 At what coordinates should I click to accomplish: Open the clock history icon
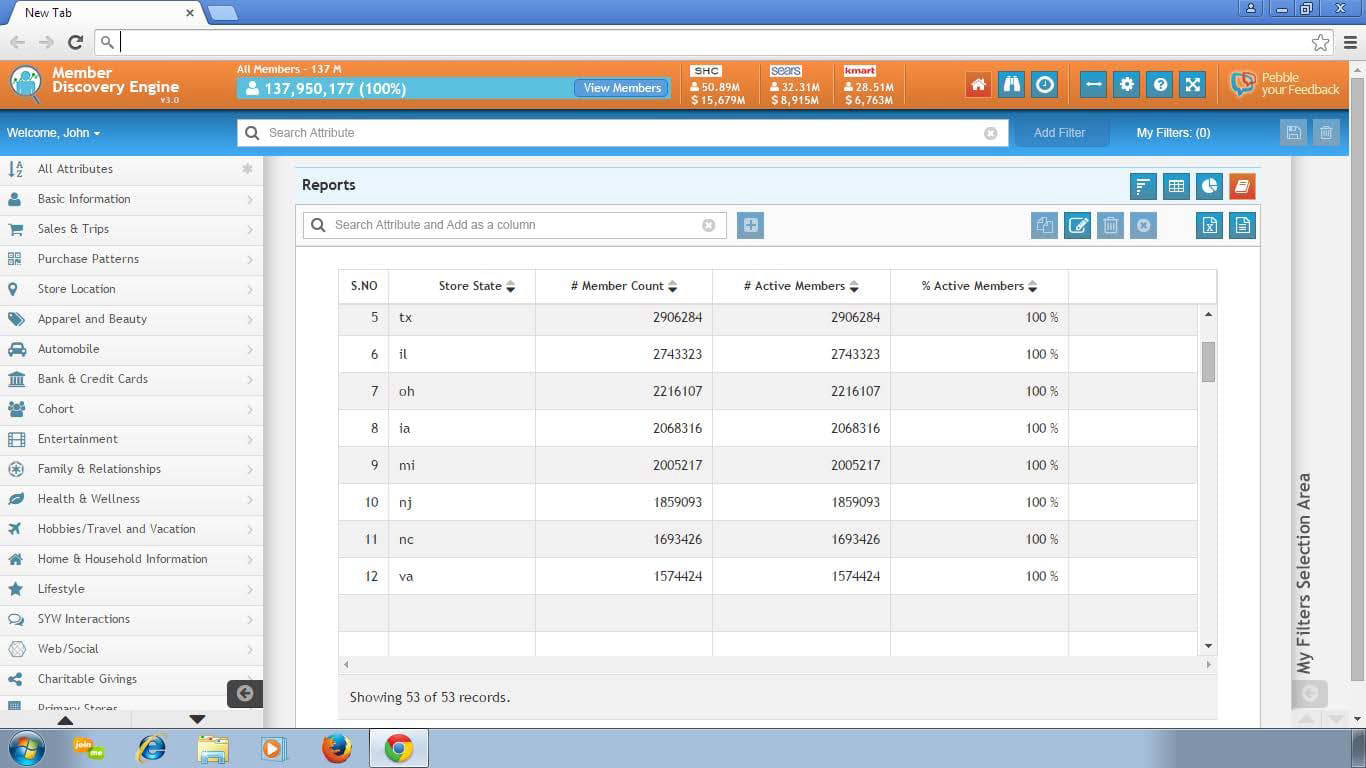click(1045, 85)
